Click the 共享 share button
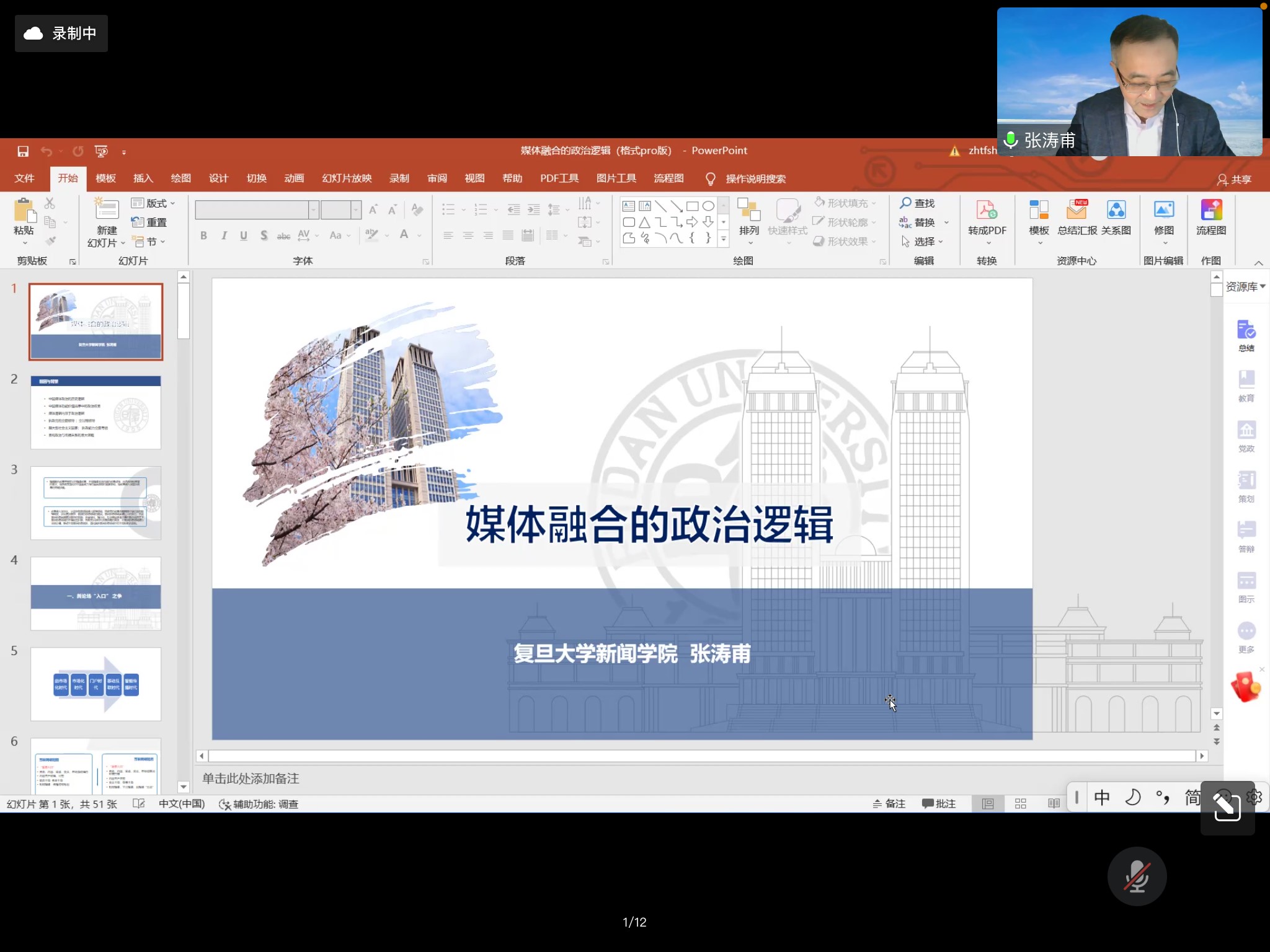 coord(1234,180)
